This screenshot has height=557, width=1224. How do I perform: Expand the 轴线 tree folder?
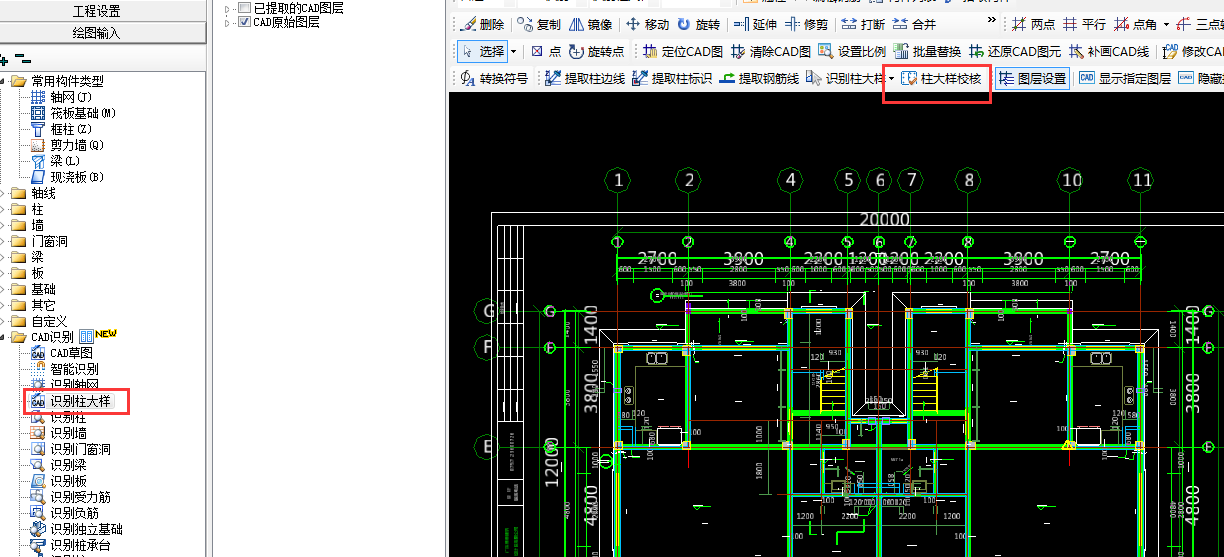coord(4,193)
